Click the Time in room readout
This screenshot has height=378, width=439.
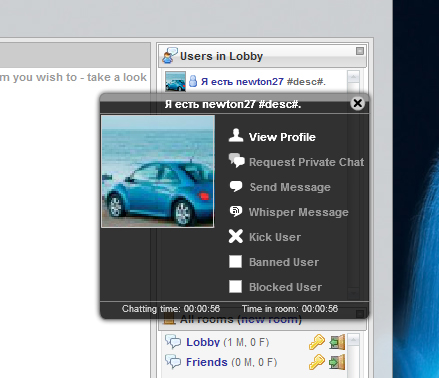tap(290, 309)
